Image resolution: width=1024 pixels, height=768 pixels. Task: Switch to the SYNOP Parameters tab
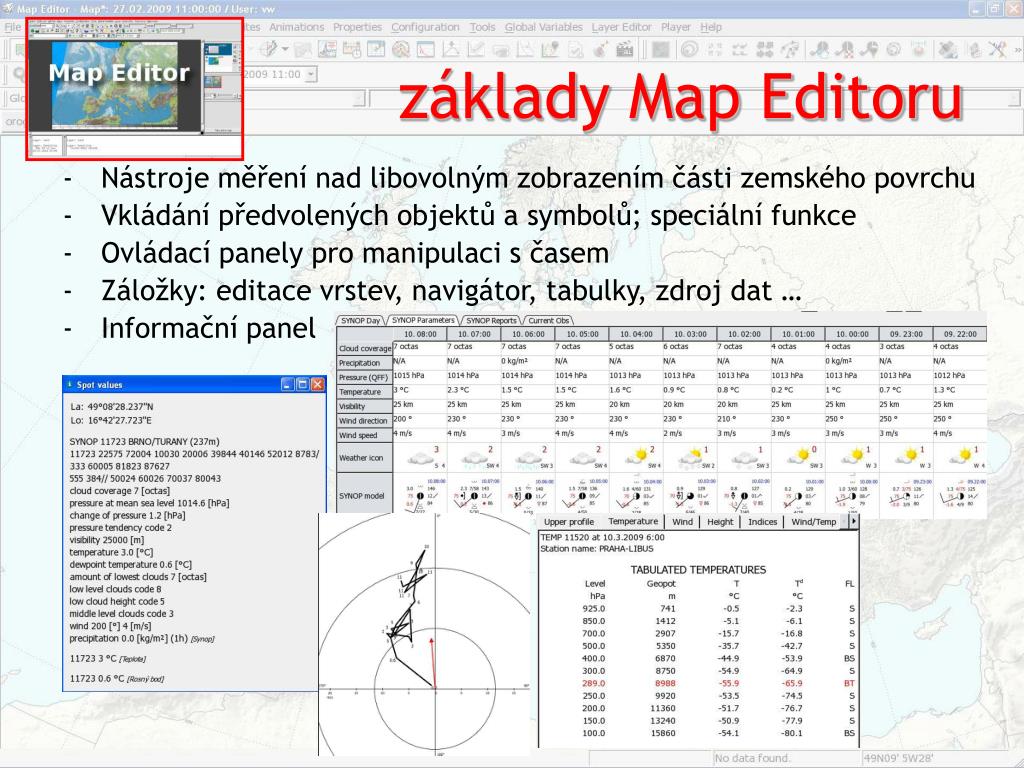[423, 320]
